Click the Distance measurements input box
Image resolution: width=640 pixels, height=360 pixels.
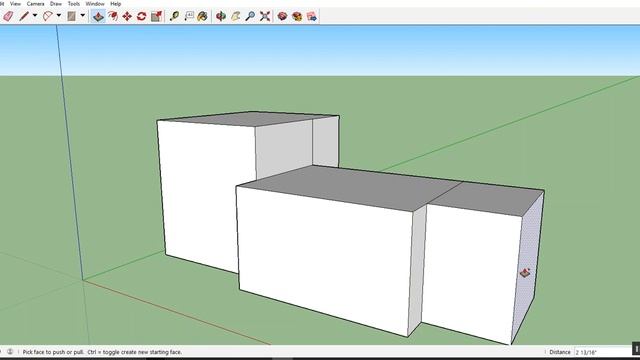click(602, 352)
